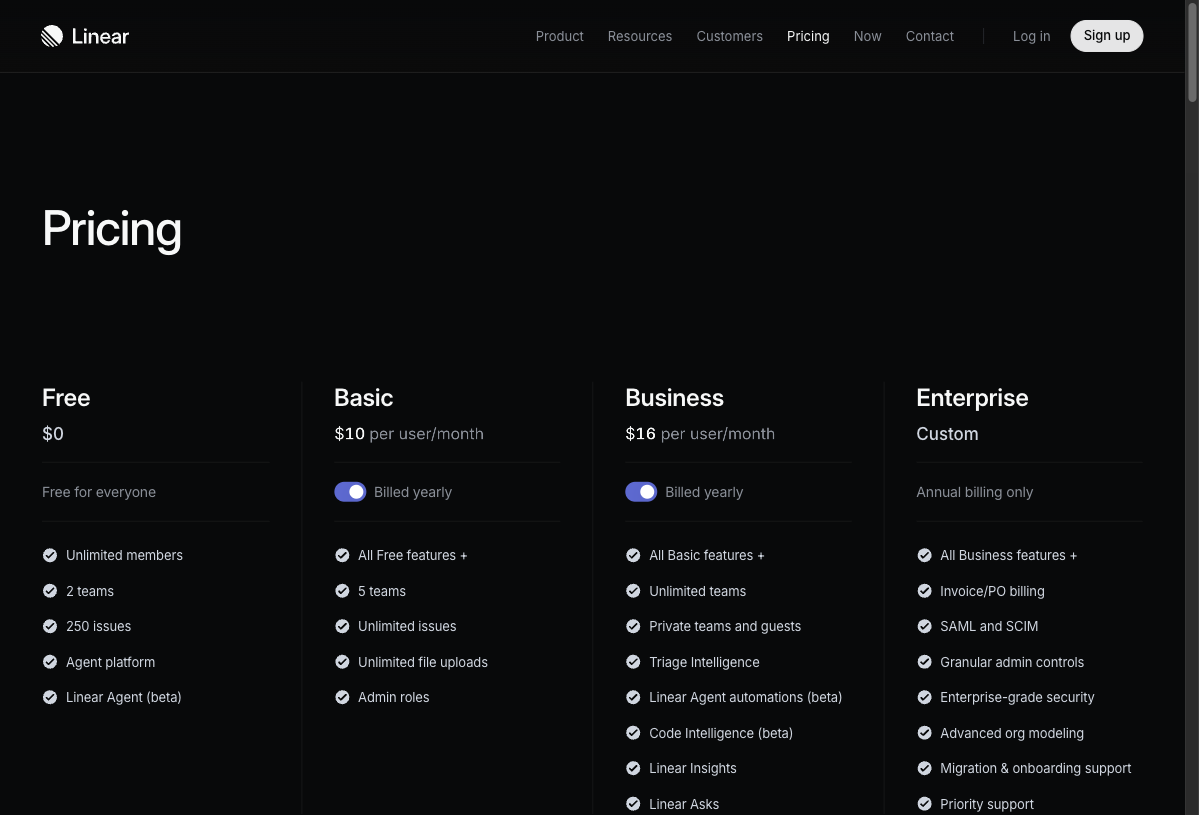
Task: Click checkmark icon beside Invoice/PO billing
Action: point(924,591)
